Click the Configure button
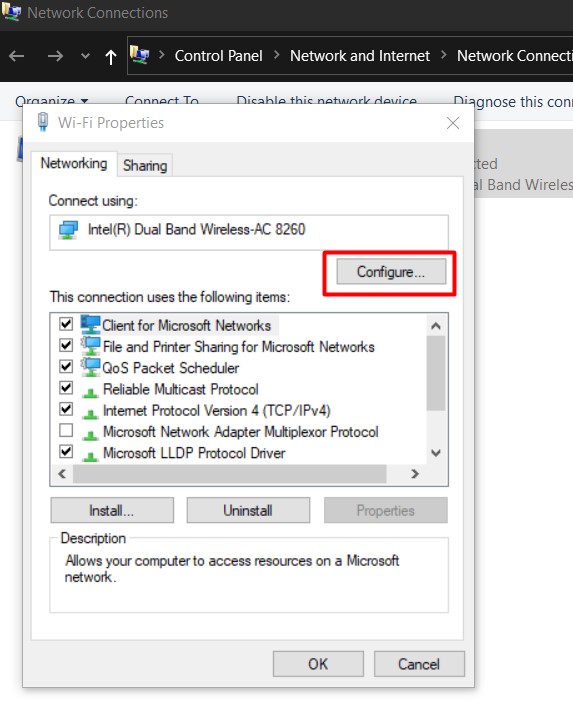 [391, 271]
